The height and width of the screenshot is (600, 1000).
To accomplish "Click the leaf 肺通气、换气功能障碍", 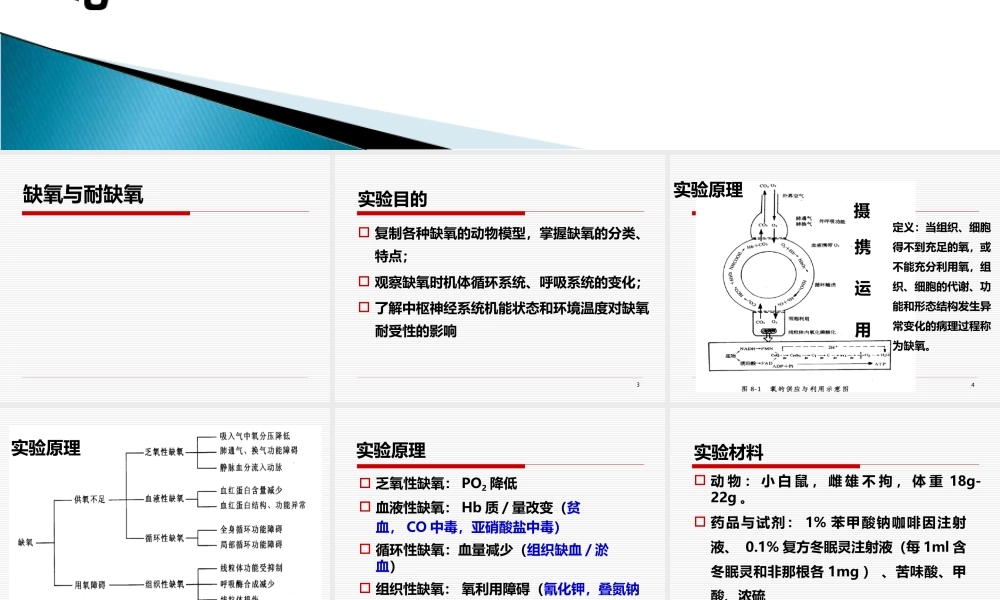I will pyautogui.click(x=258, y=450).
